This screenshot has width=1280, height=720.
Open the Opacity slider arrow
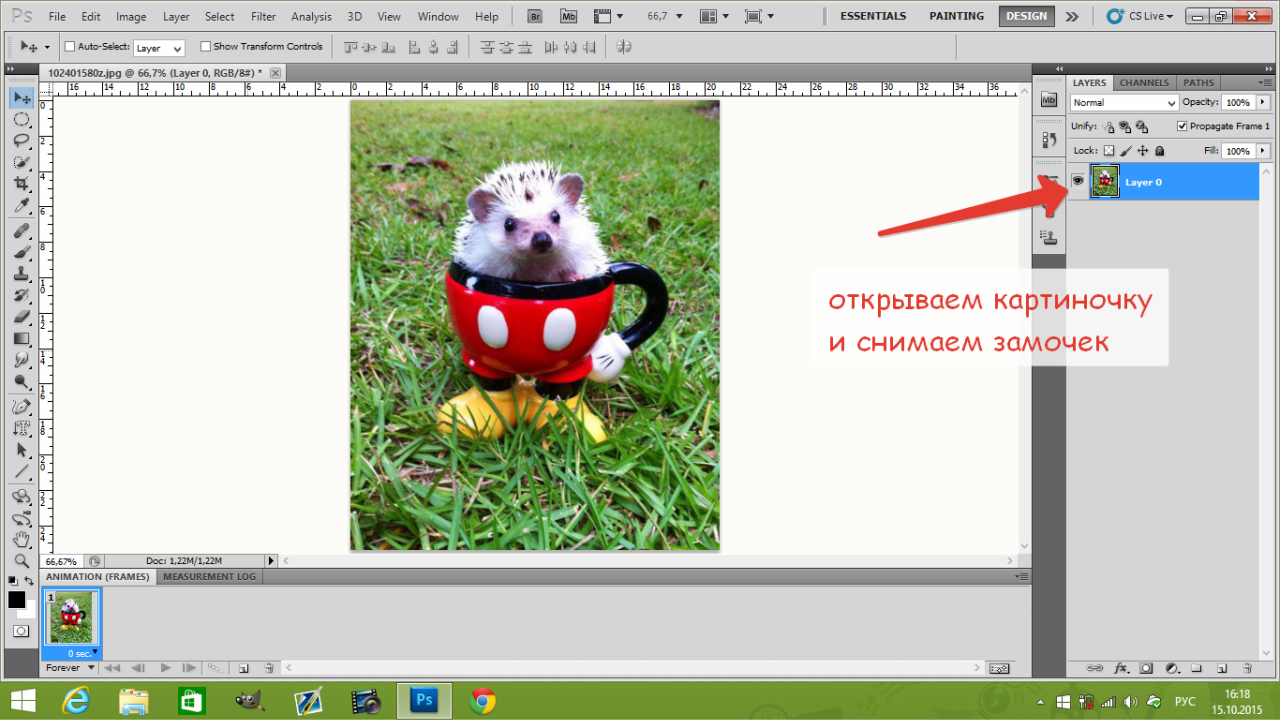[1262, 102]
